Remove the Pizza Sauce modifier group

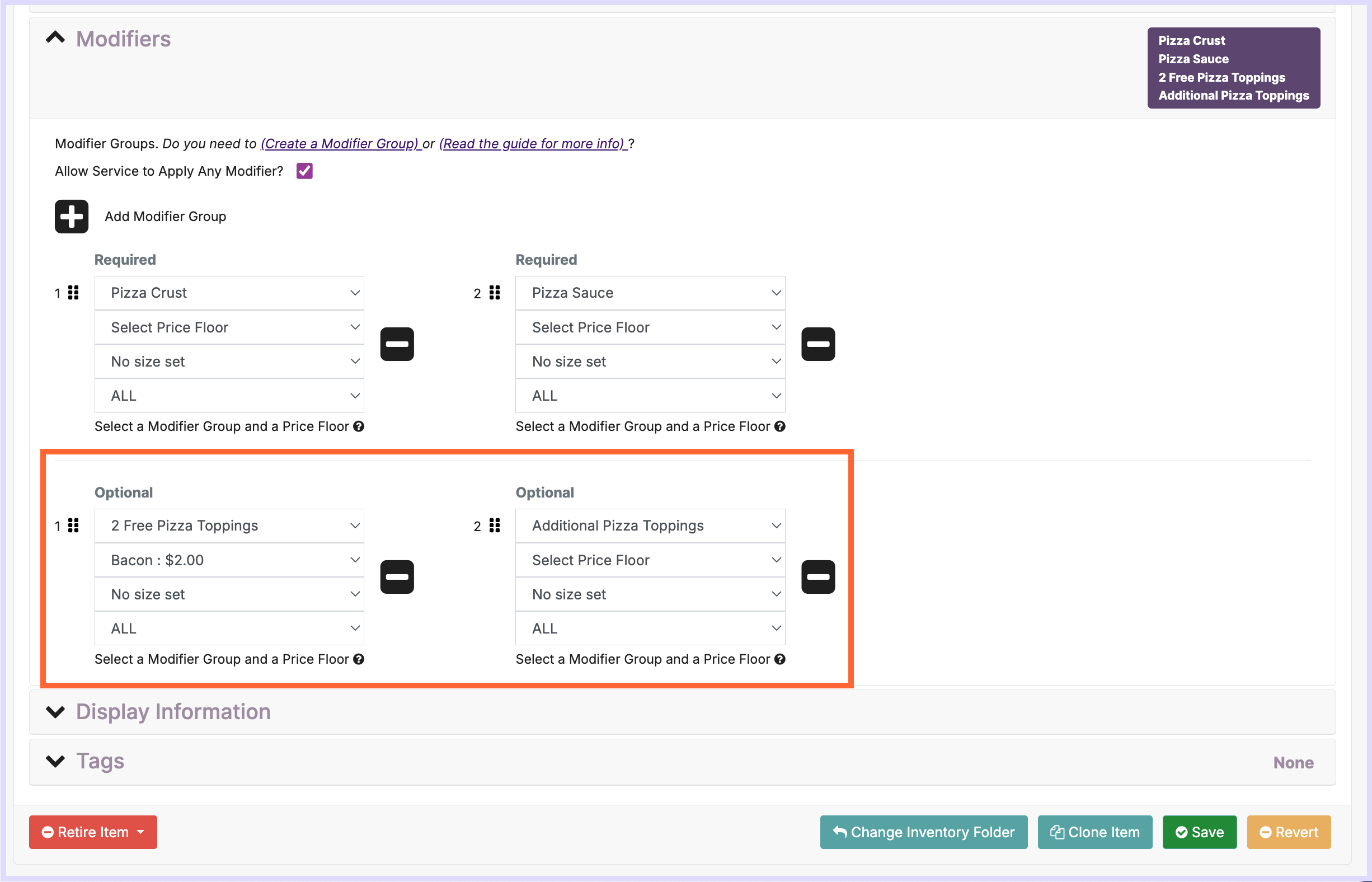(817, 344)
